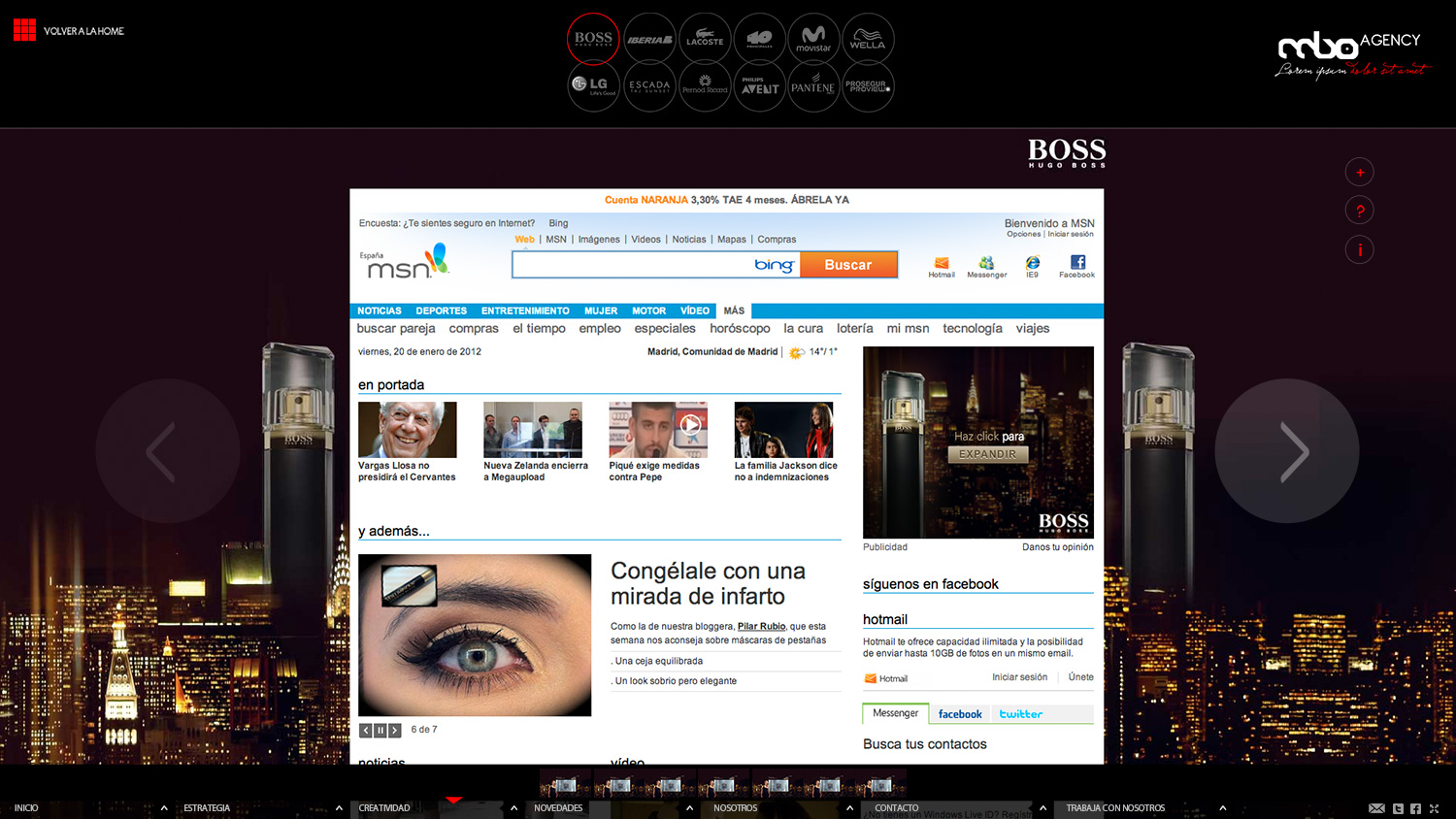
Task: Expand the CONTACTO menu chevron
Action: point(1042,808)
